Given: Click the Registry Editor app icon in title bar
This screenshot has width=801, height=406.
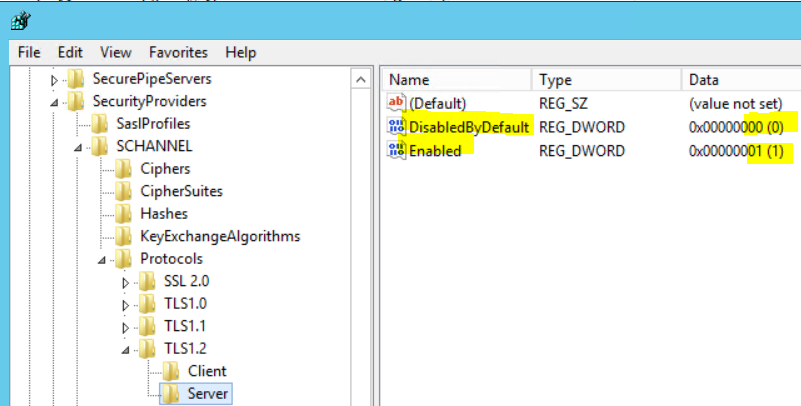Looking at the screenshot, I should (x=21, y=21).
